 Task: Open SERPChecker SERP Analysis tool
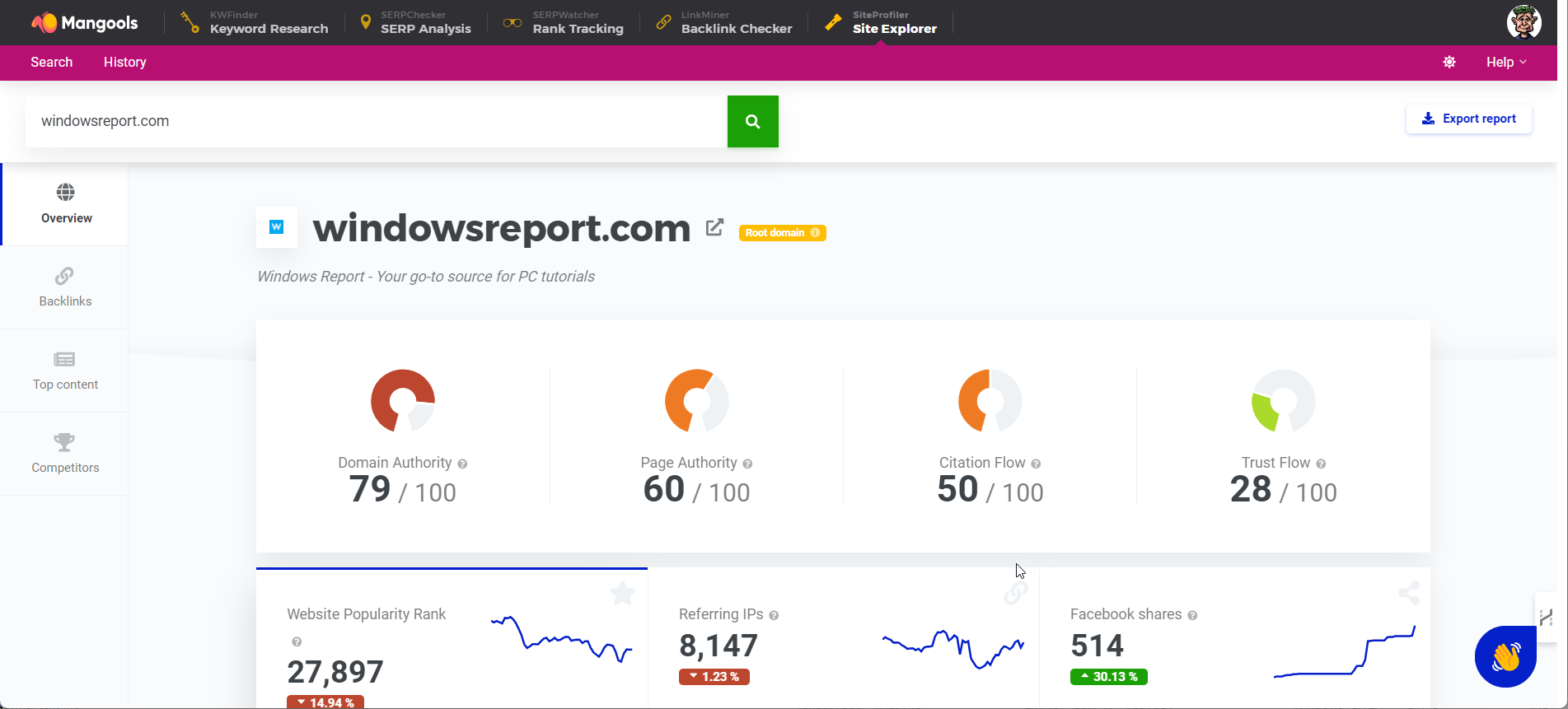tap(415, 23)
